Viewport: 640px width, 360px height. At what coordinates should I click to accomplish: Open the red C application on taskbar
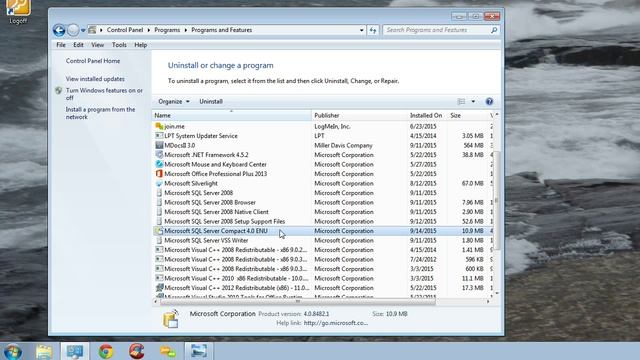(137, 351)
